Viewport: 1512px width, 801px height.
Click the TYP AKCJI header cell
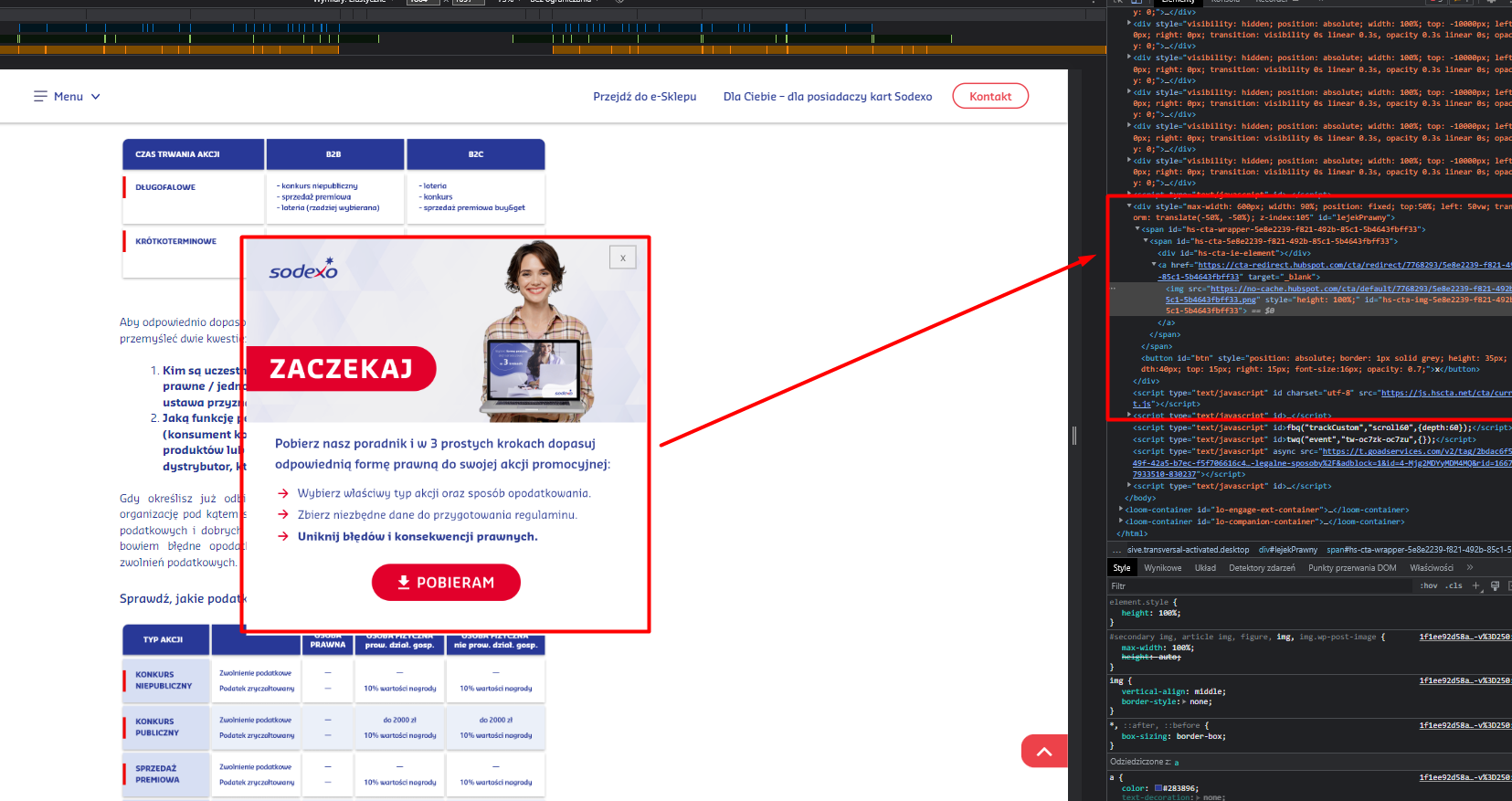click(164, 639)
